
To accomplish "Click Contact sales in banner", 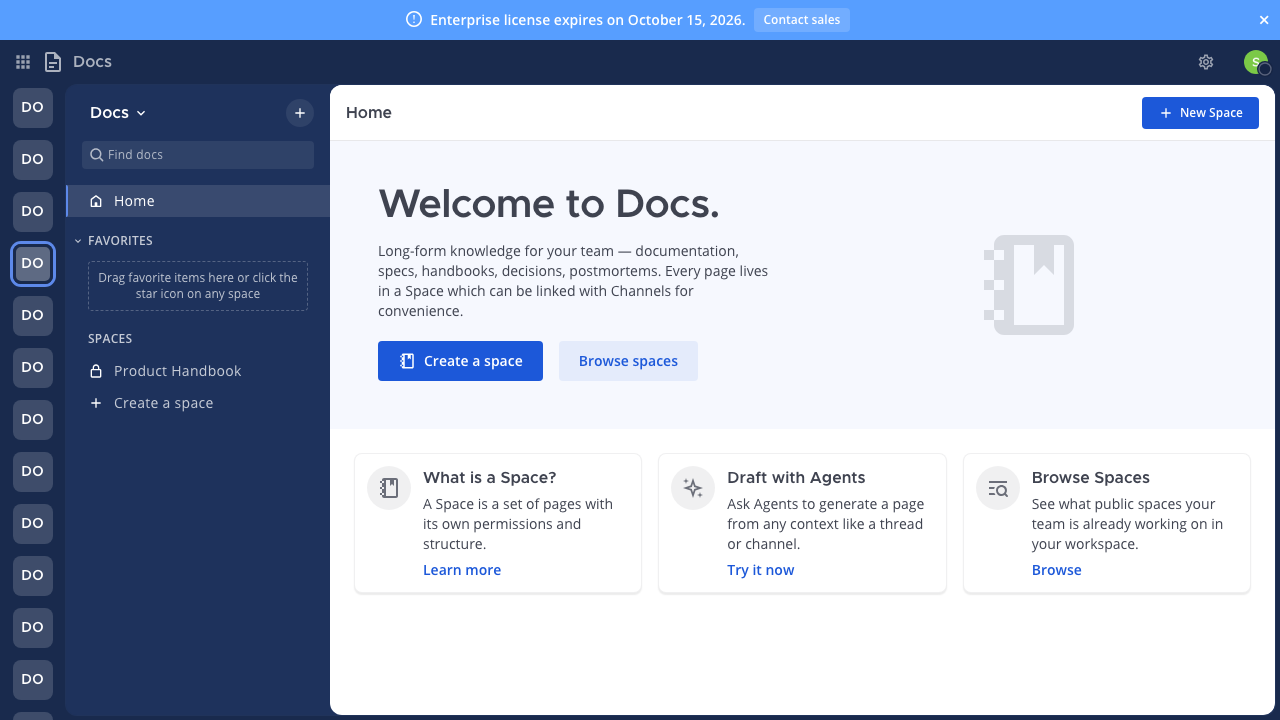I will pos(802,20).
